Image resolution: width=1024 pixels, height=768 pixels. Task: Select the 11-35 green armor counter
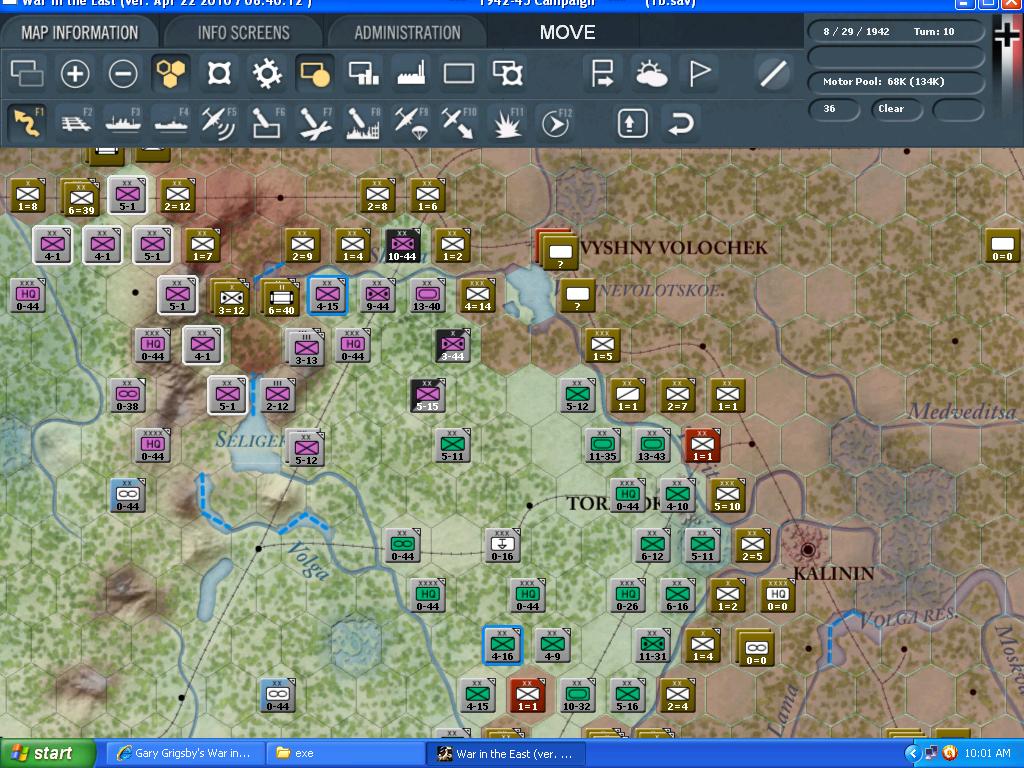click(602, 445)
